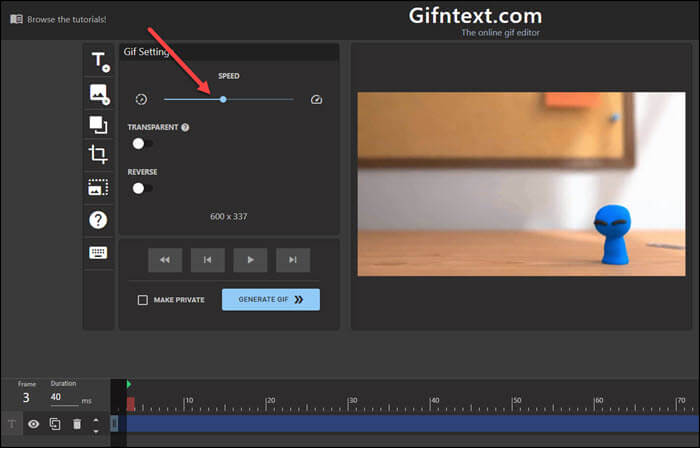Image resolution: width=700 pixels, height=449 pixels.
Task: Click the Gif Settings panel header
Action: [229, 52]
